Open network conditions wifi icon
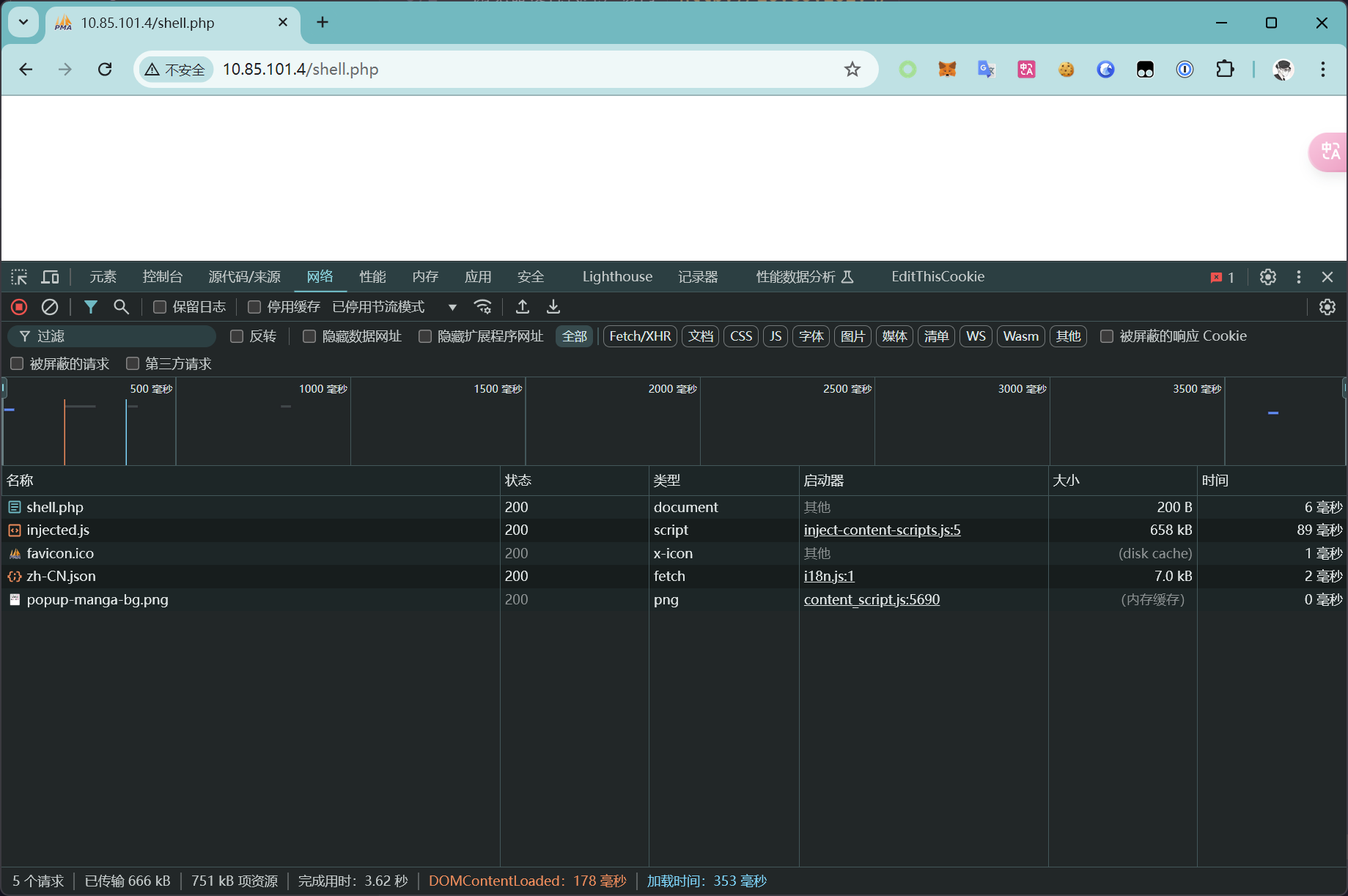This screenshot has height=896, width=1348. coord(482,307)
